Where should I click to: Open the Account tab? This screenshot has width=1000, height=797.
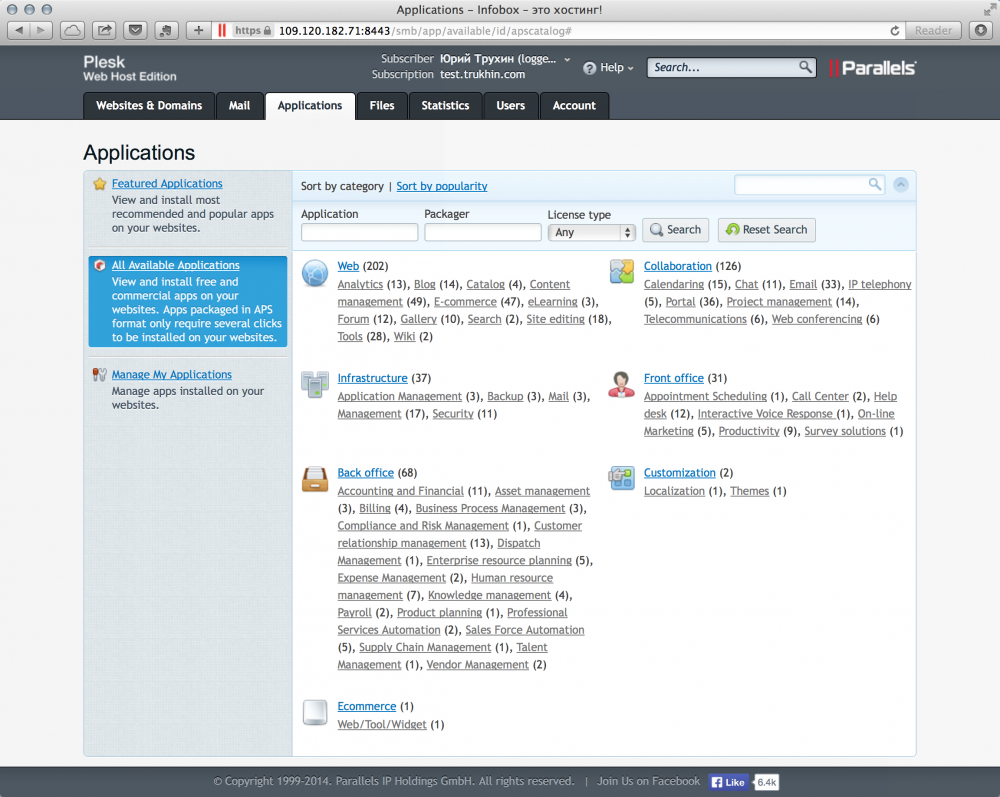point(574,106)
